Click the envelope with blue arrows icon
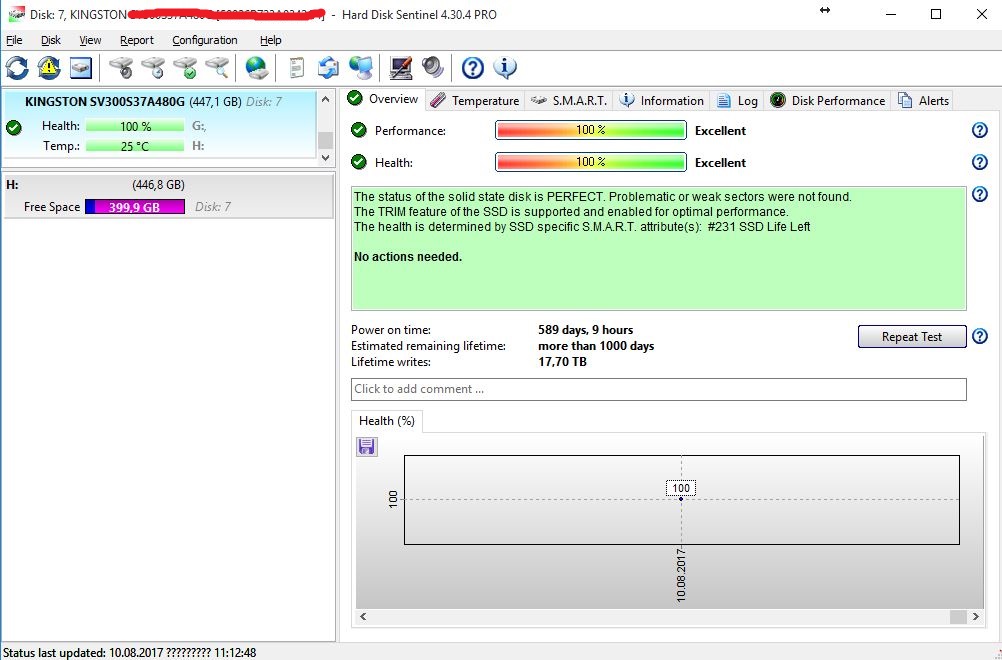Viewport: 1002px width, 660px height. [328, 67]
